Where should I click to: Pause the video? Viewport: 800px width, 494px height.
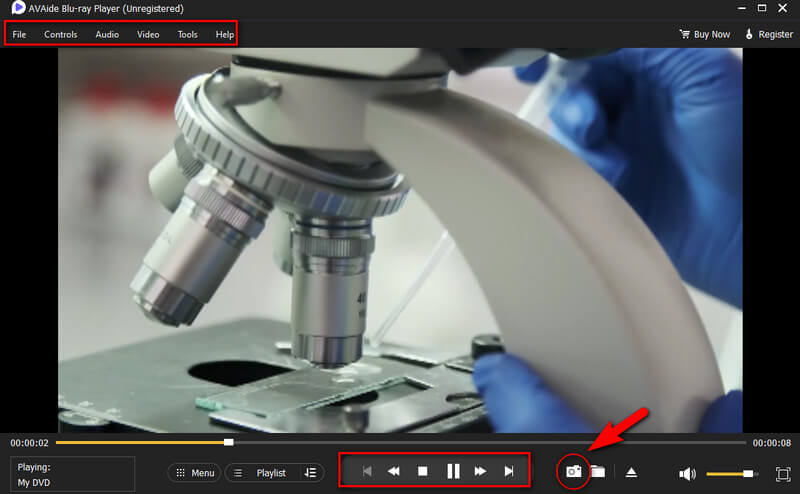[x=453, y=471]
